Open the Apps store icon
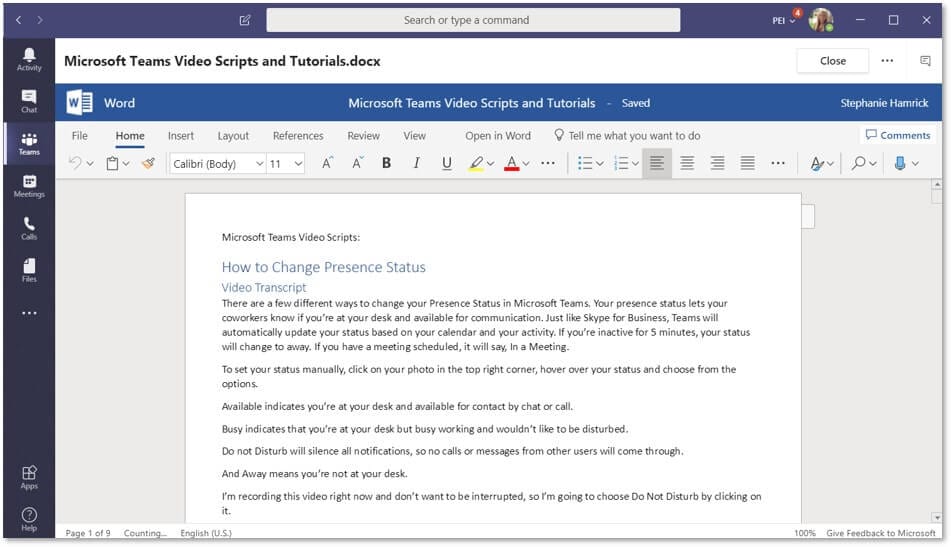Image resolution: width=951 pixels, height=547 pixels. [29, 478]
